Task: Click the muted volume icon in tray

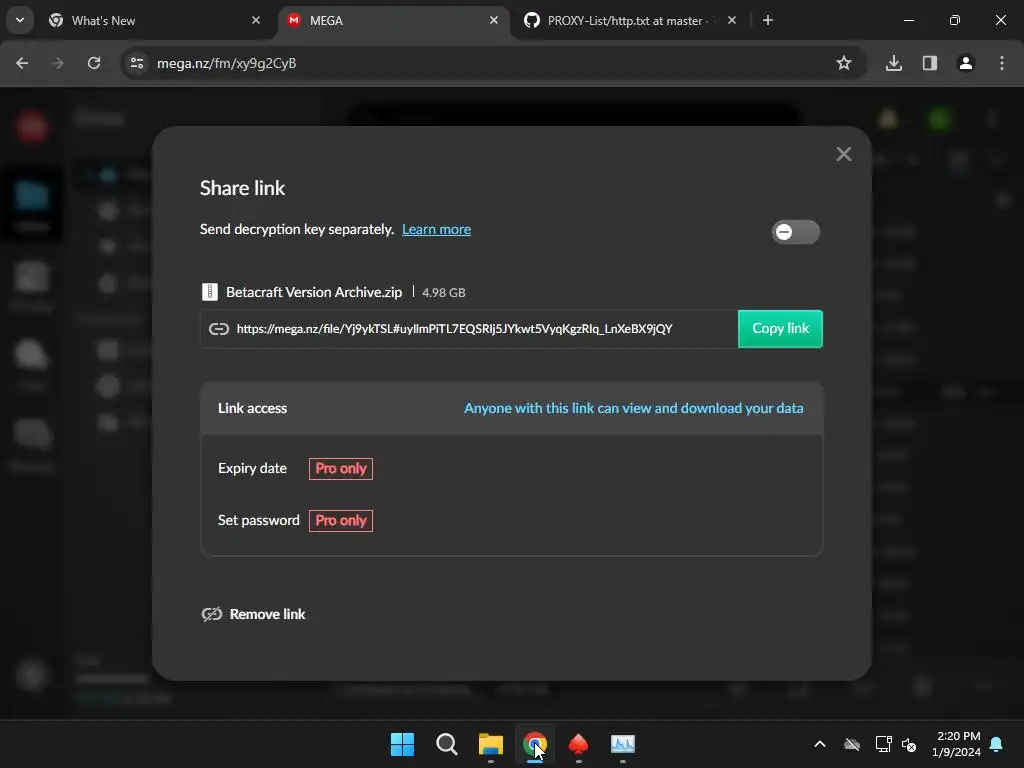Action: [909, 744]
